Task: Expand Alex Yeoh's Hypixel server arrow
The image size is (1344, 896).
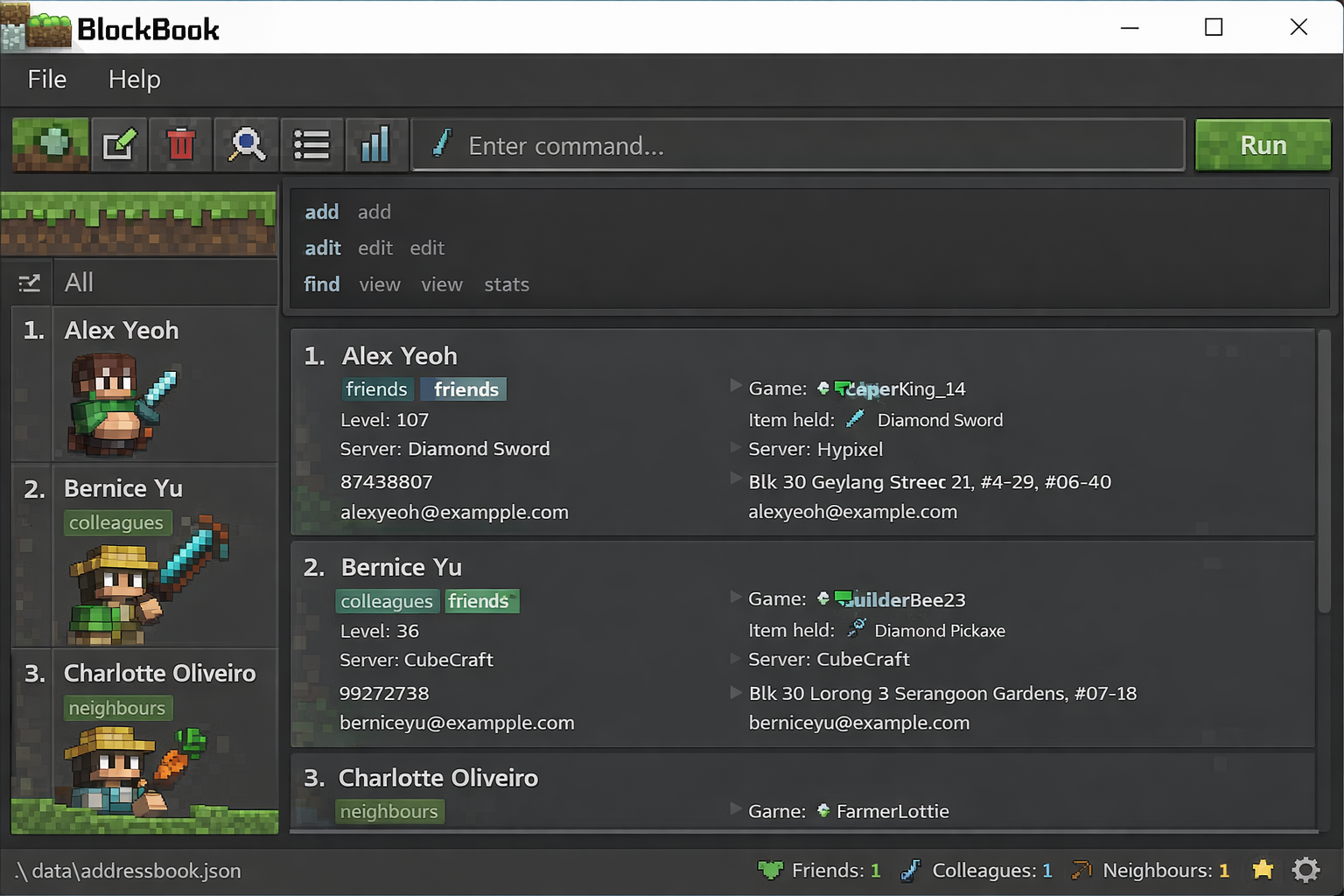Action: tap(736, 448)
